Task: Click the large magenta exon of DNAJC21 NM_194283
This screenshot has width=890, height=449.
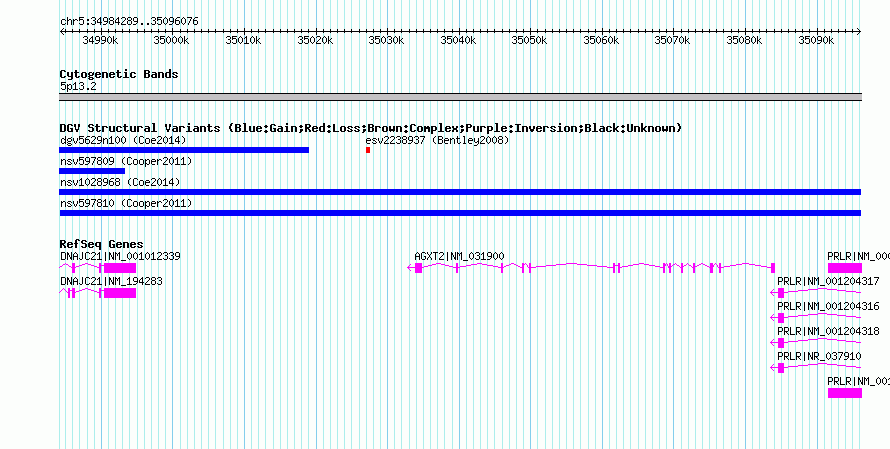Action: pyautogui.click(x=120, y=293)
